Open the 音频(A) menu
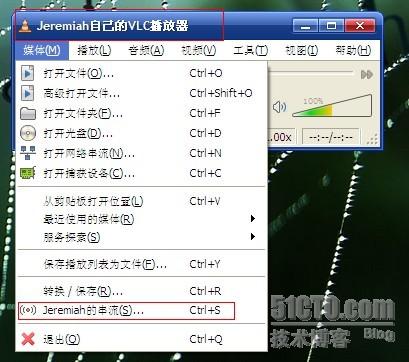The image size is (409, 362). coord(146,50)
